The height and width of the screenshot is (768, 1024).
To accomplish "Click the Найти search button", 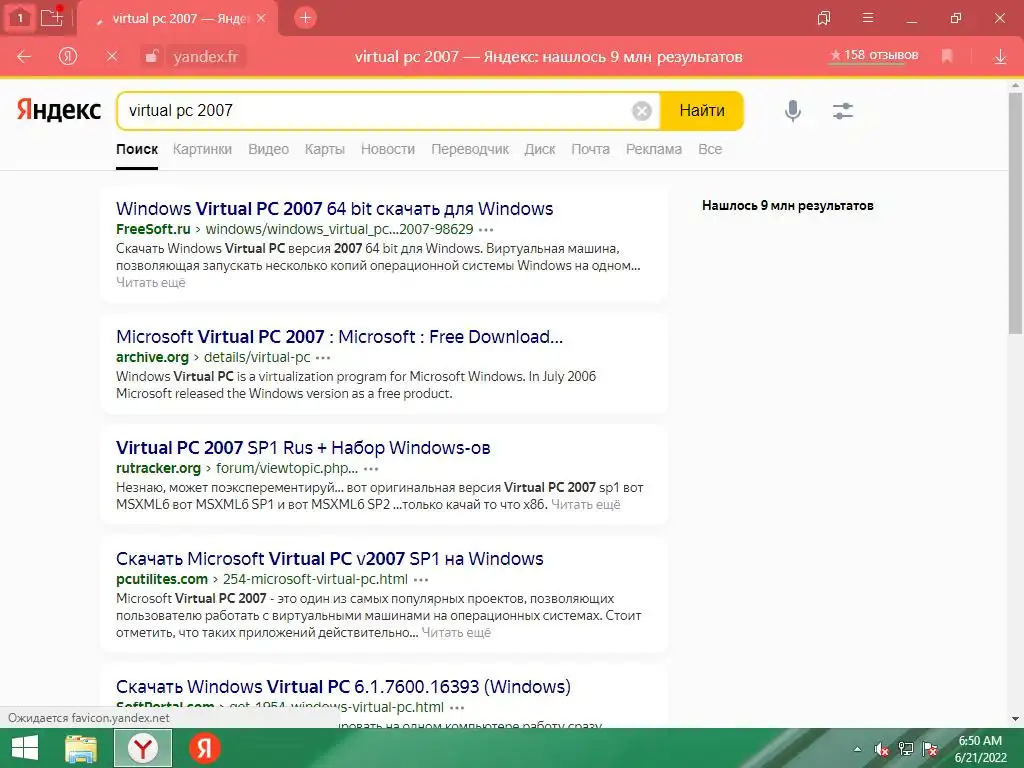I will tap(702, 110).
